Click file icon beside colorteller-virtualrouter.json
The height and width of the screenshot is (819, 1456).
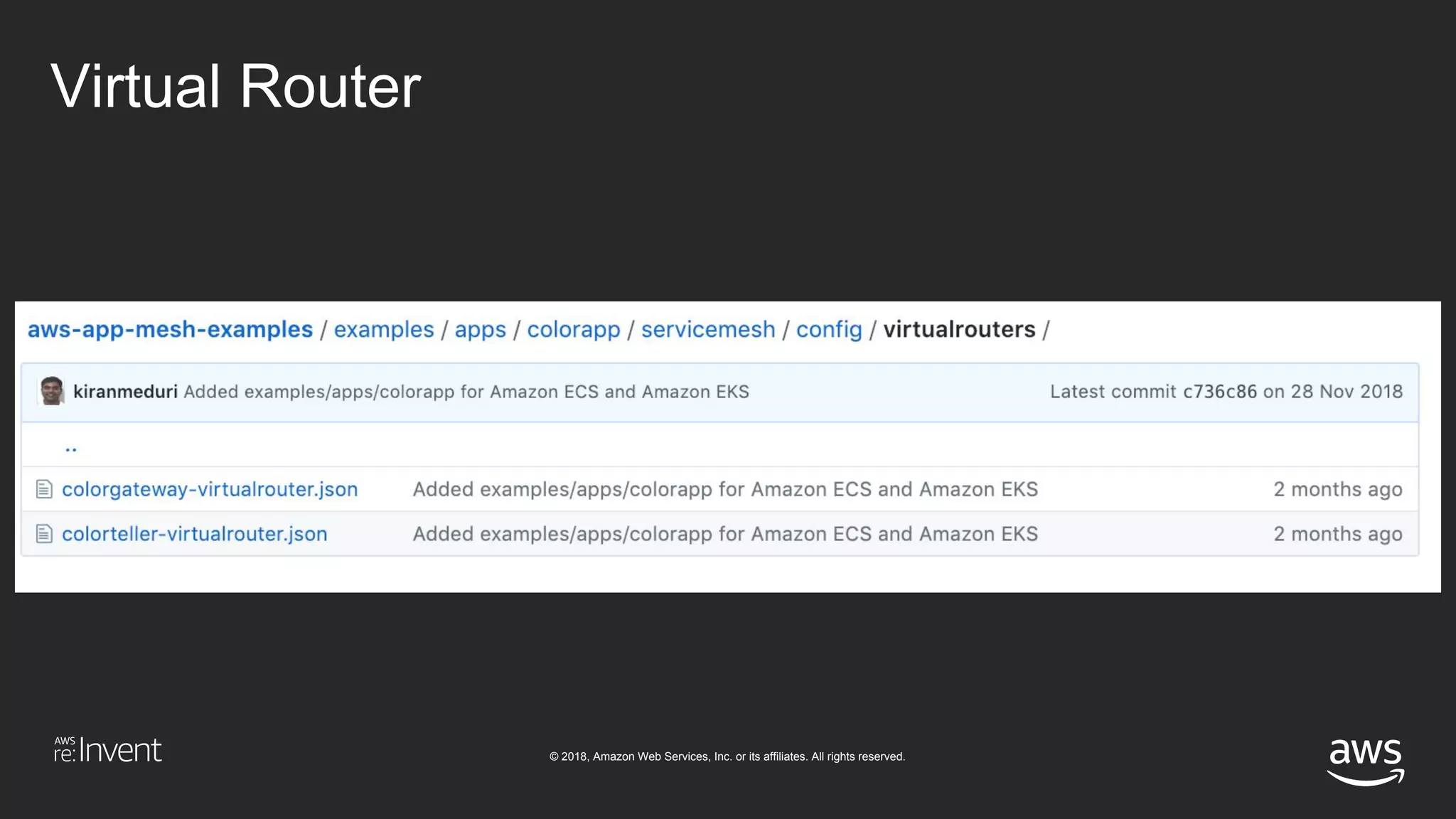pos(44,534)
